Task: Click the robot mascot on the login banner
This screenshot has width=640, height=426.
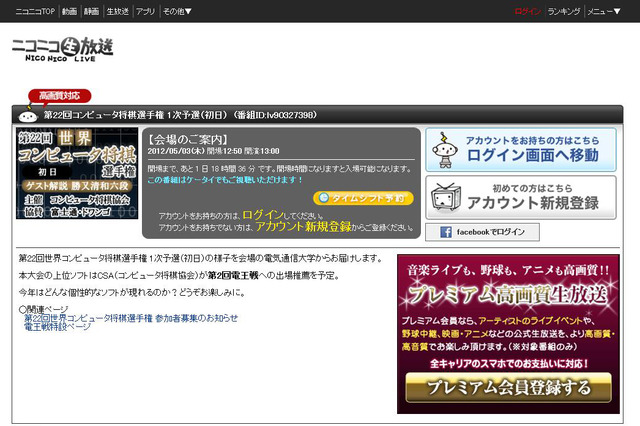Action: [446, 148]
